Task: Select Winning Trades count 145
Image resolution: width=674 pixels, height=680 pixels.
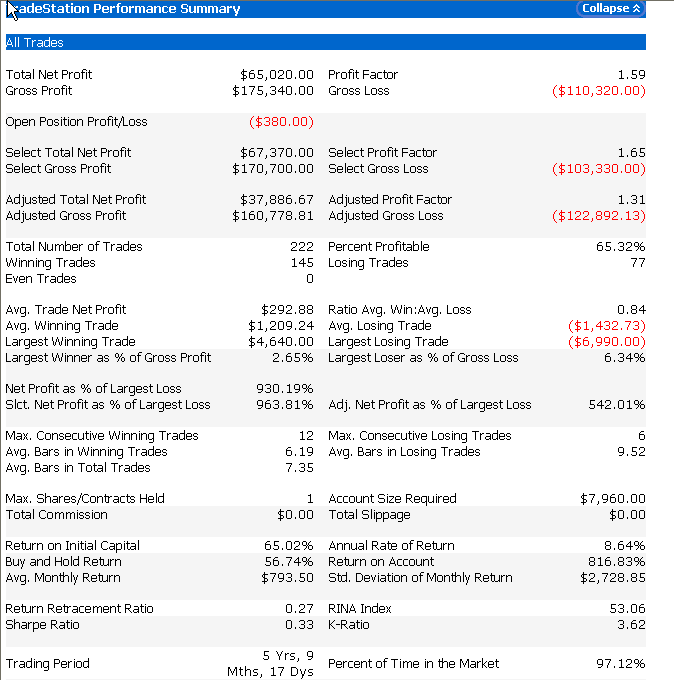Action: point(302,263)
